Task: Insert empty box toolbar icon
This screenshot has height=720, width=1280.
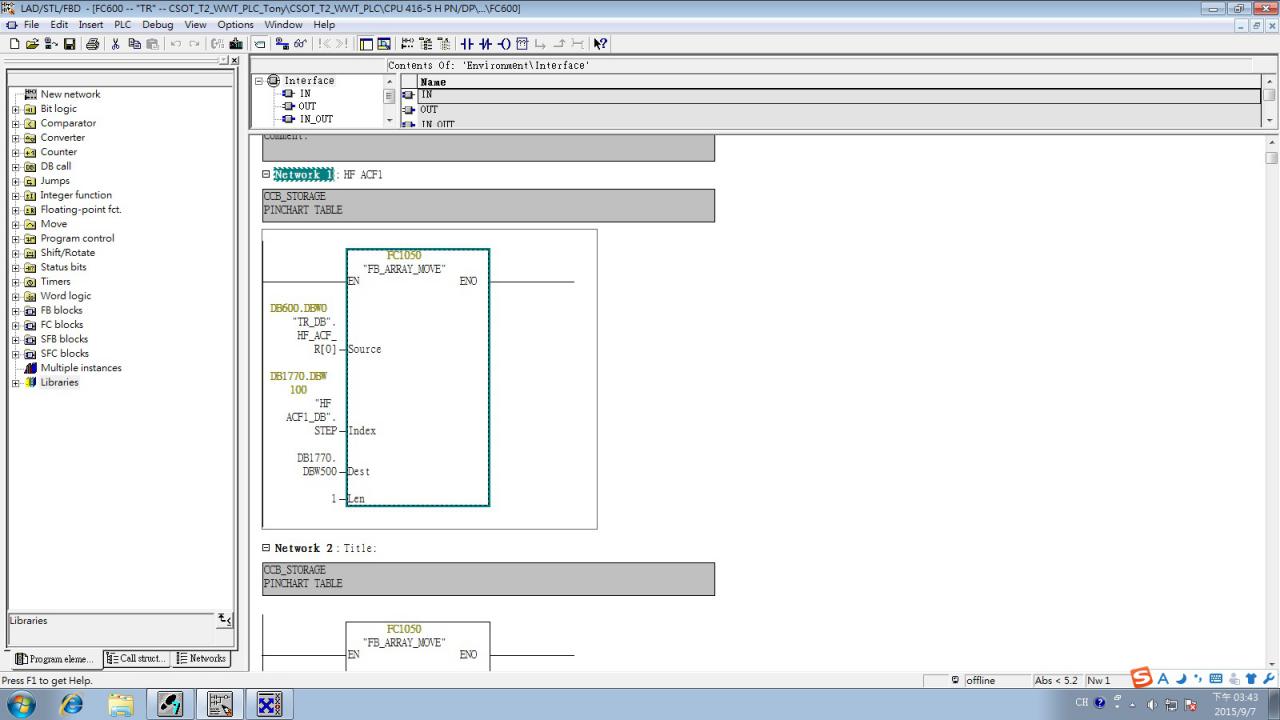Action: (521, 44)
